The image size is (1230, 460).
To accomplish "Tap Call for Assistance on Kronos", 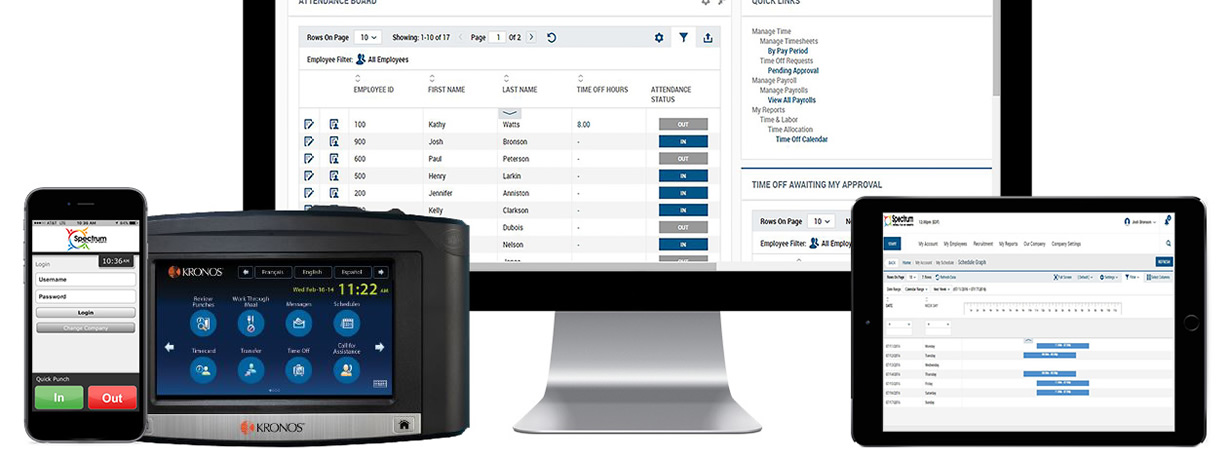I will click(x=346, y=370).
